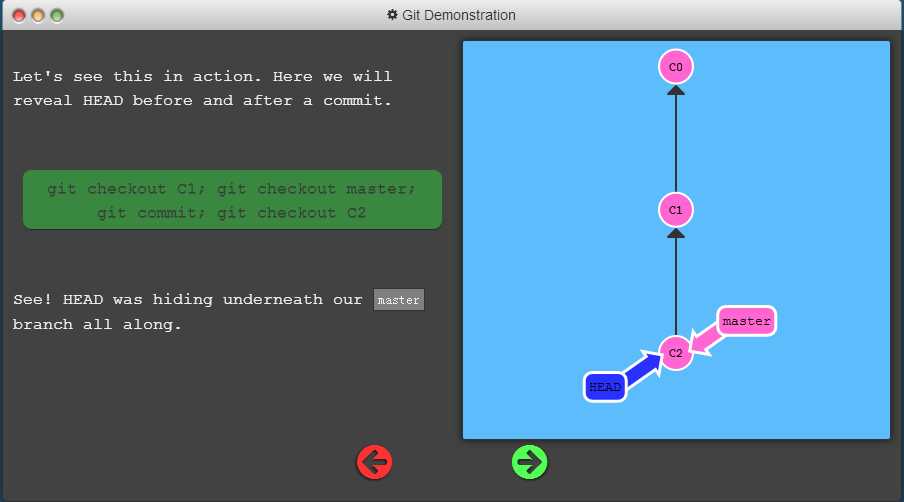Click the inline master code tag
Viewport: 904px width, 502px height.
(x=398, y=300)
